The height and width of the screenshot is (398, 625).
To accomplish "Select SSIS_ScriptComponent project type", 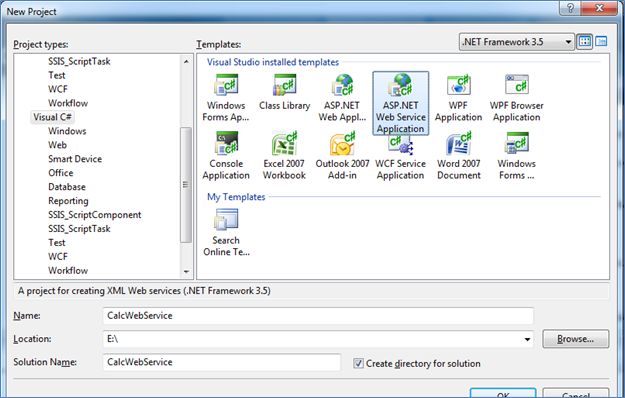I will pos(94,215).
